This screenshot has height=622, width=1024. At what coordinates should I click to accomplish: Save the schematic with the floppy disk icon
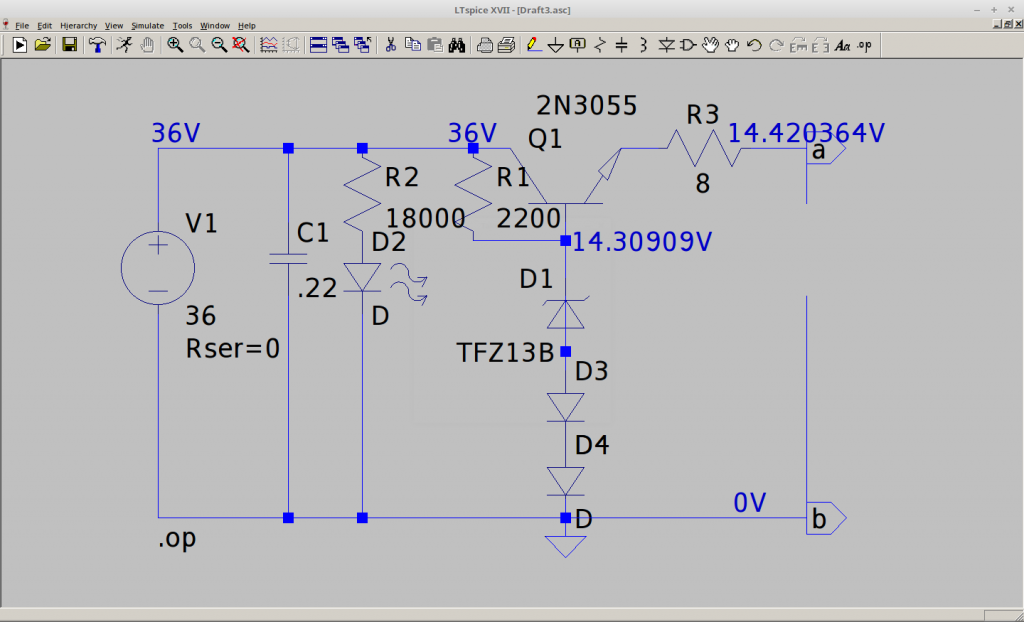[x=70, y=44]
